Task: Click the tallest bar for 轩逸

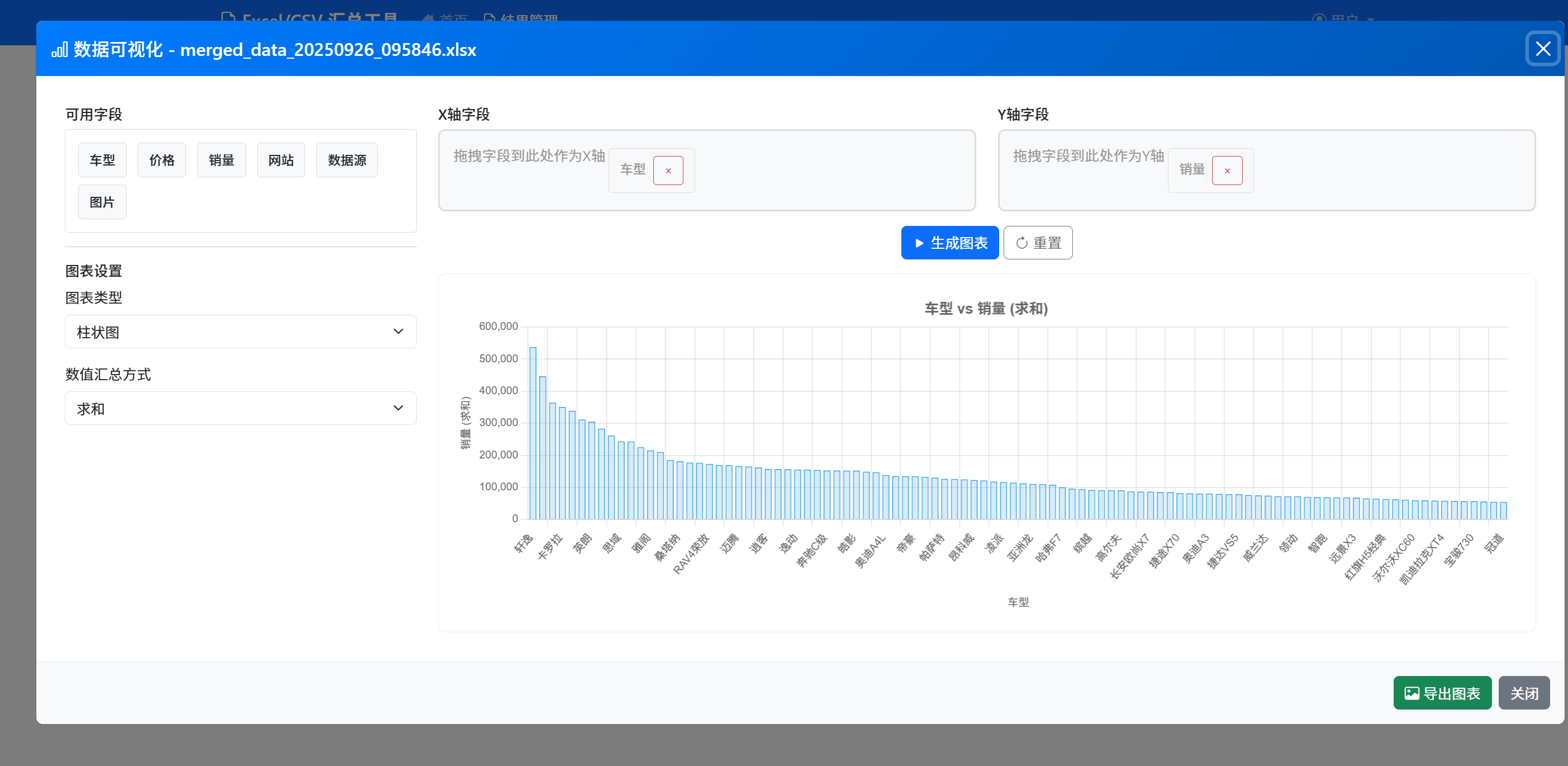Action: pyautogui.click(x=533, y=432)
